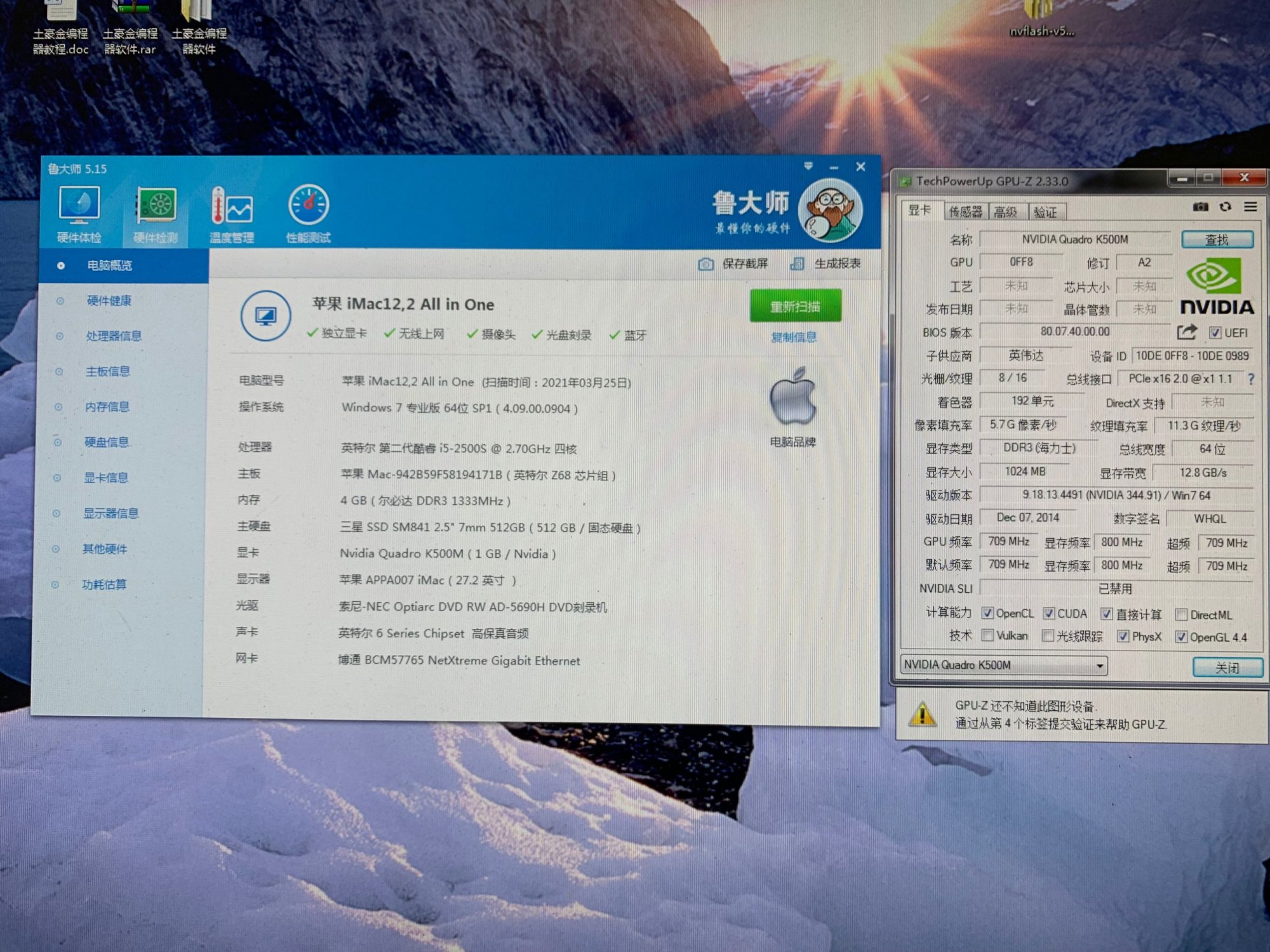Toggle the UEFI checkbox
The height and width of the screenshot is (952, 1270).
pyautogui.click(x=1215, y=333)
